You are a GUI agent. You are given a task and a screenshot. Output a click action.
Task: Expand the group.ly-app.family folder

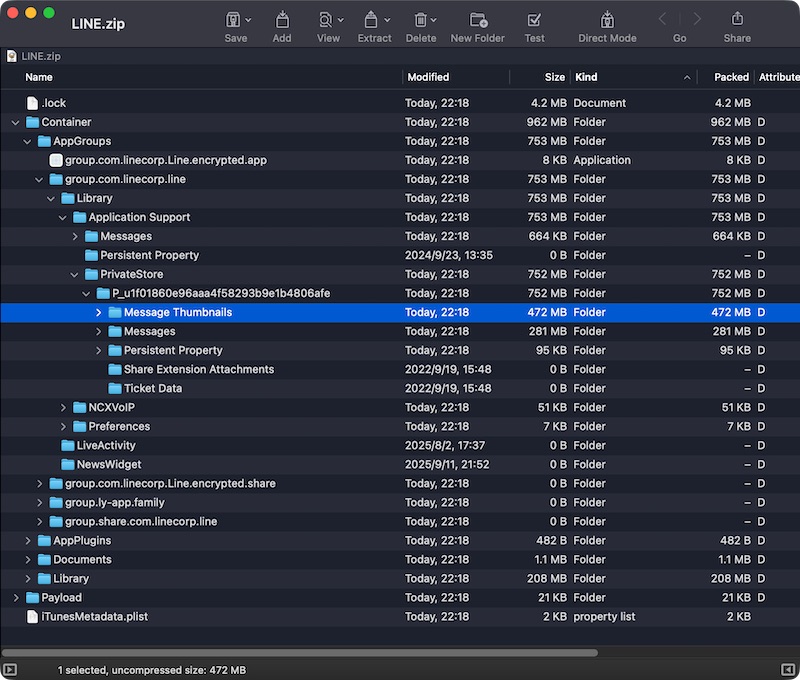tap(39, 502)
